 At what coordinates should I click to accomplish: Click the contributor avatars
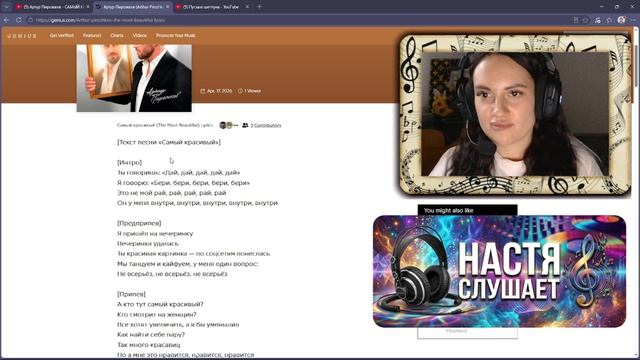[x=228, y=125]
